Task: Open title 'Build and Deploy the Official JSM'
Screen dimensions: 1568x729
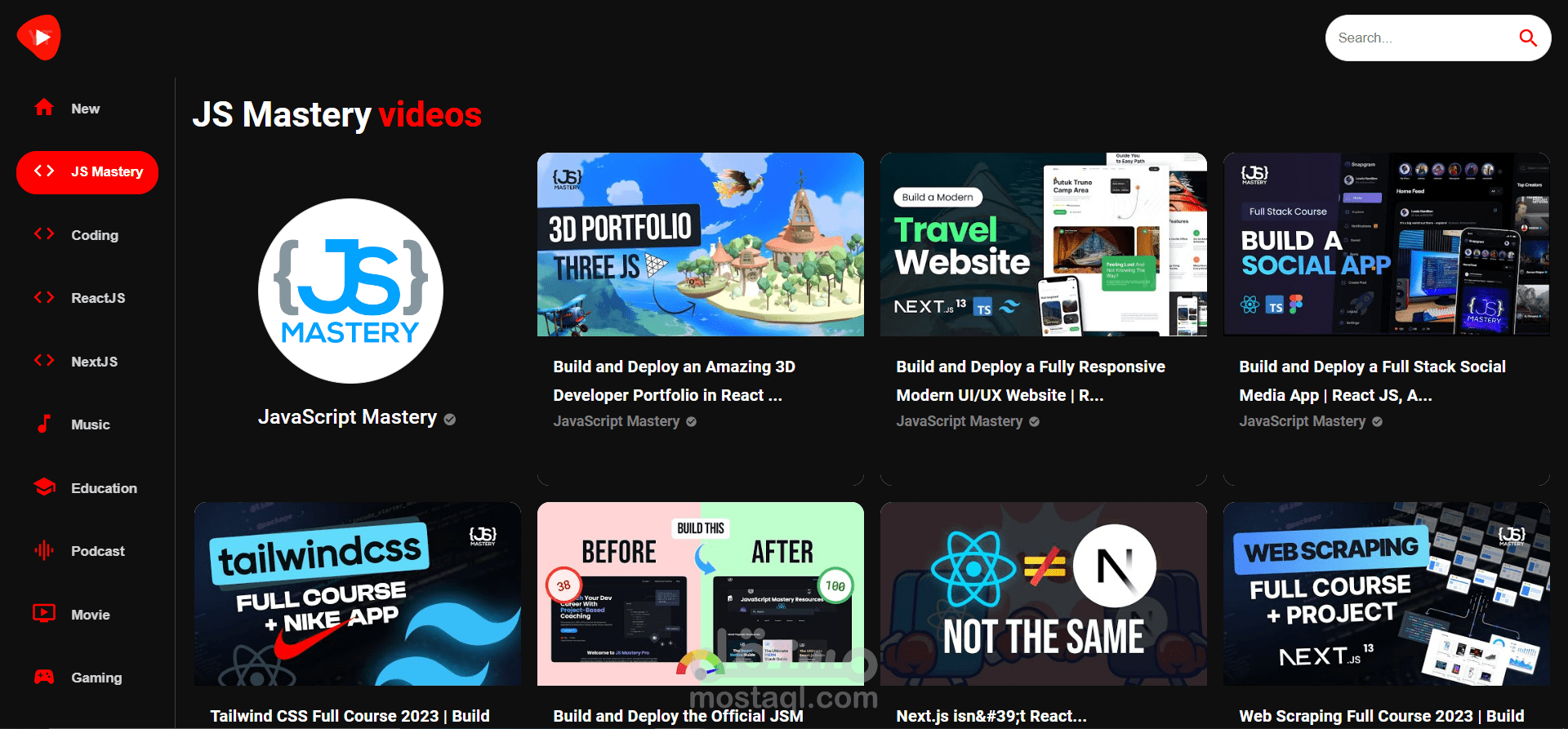Action: [x=679, y=716]
